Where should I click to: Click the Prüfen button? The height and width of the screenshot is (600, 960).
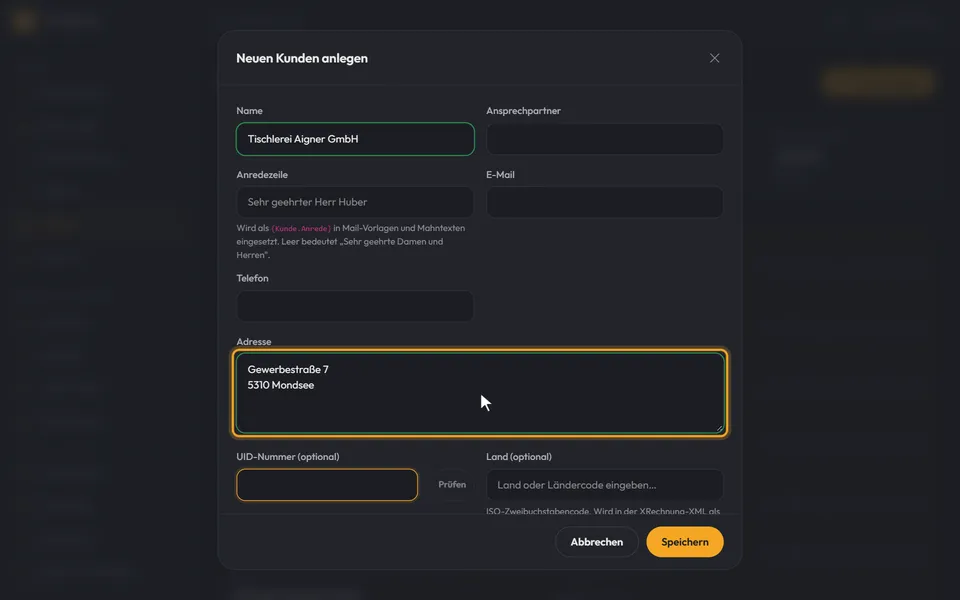tap(452, 485)
